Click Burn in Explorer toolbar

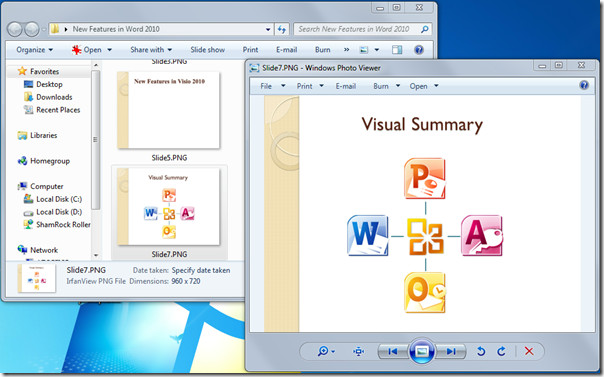322,50
